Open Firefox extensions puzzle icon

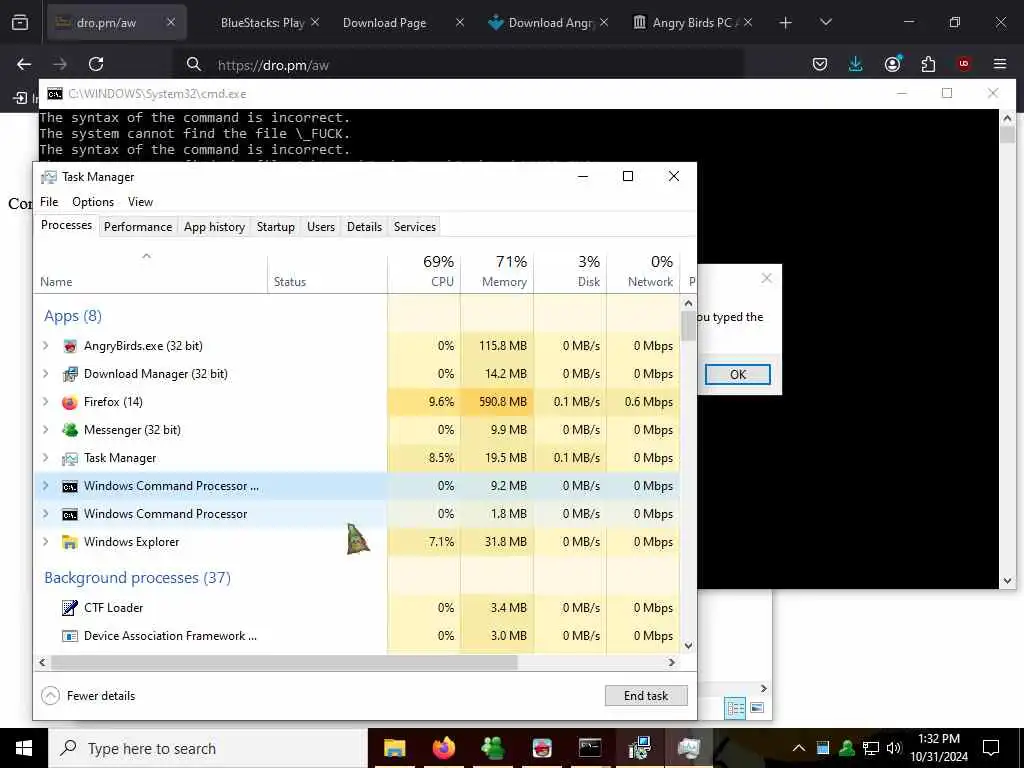tap(928, 64)
